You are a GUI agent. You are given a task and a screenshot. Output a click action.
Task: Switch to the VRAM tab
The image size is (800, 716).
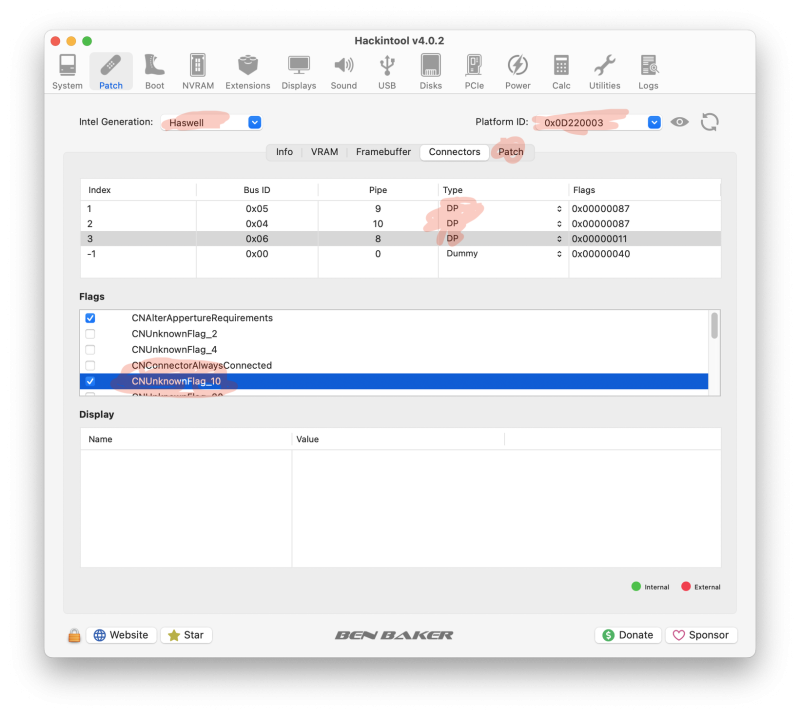(324, 152)
